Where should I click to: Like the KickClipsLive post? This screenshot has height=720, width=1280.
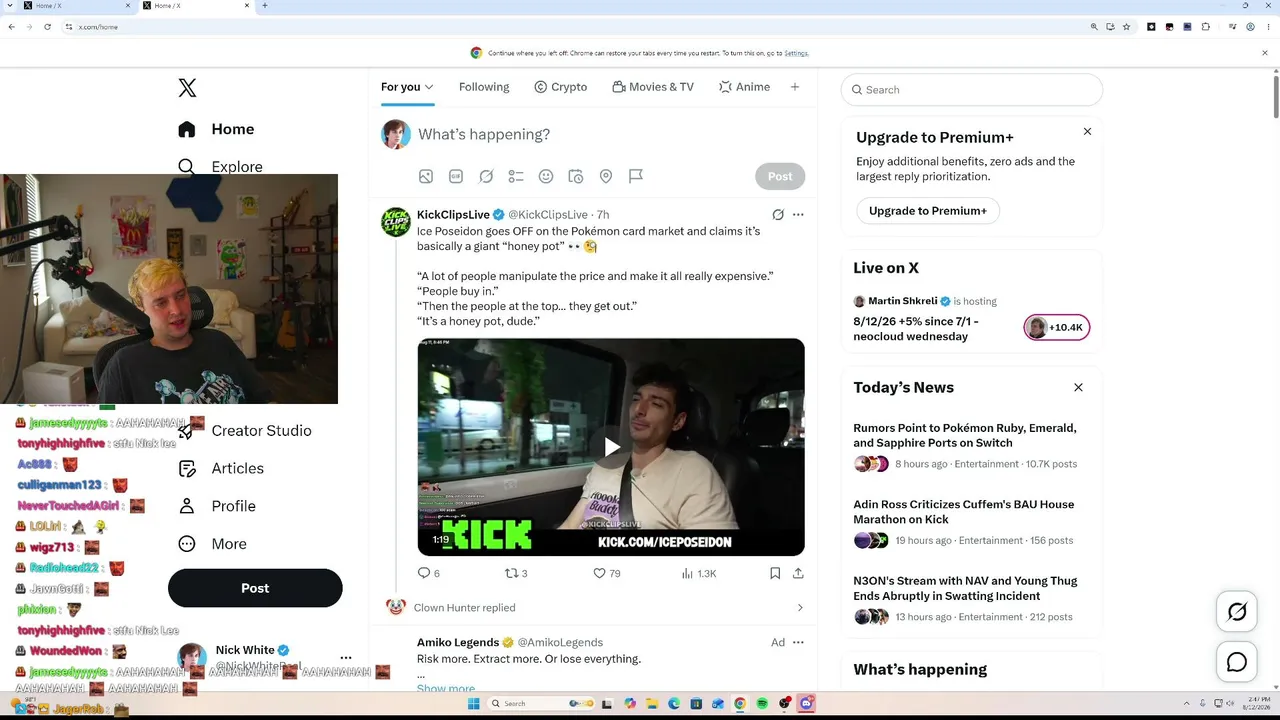pos(607,573)
